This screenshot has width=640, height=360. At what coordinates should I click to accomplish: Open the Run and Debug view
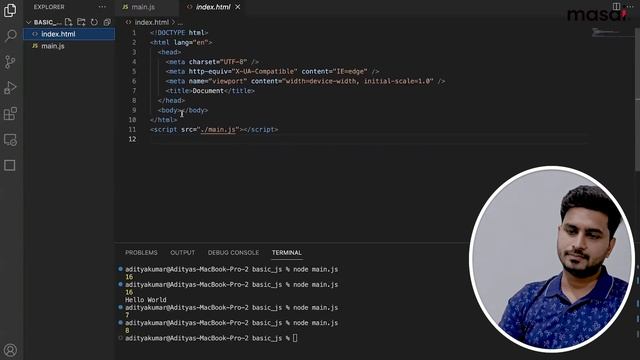pos(10,88)
